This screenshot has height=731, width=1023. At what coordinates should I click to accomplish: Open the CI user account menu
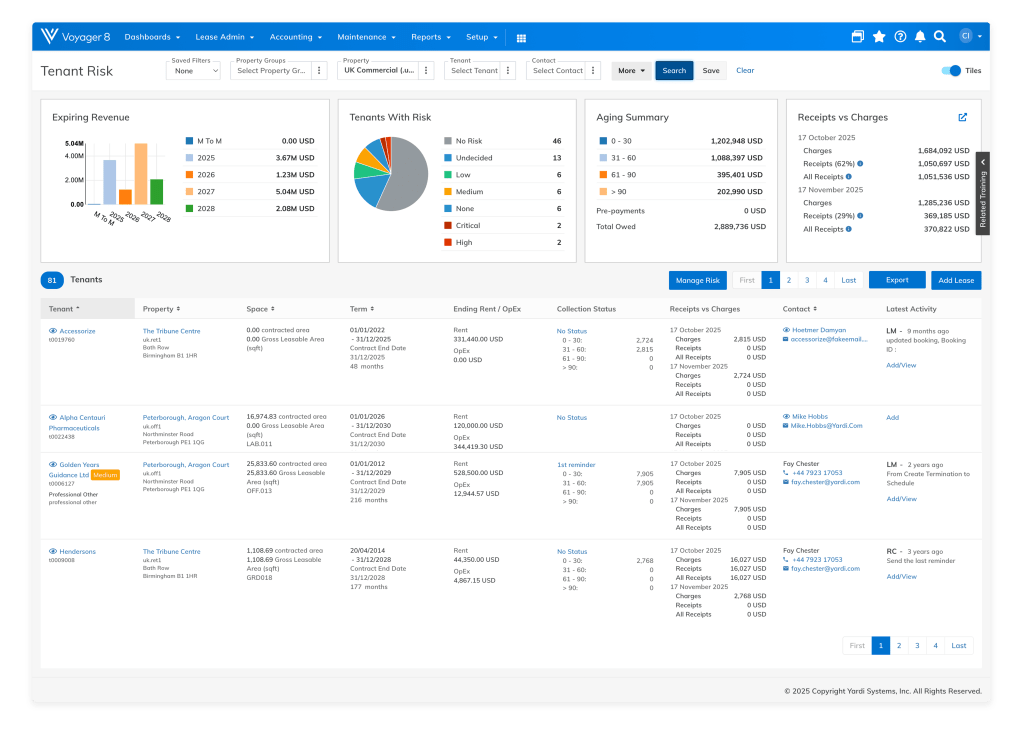(x=966, y=36)
